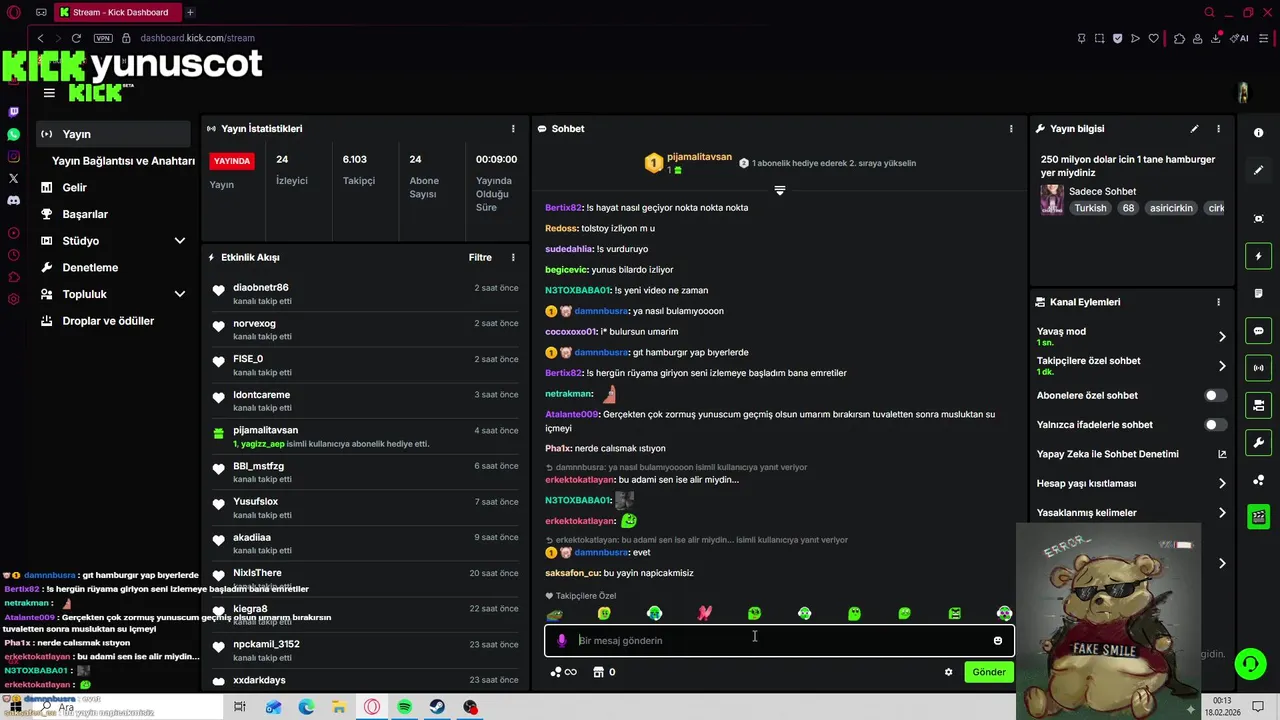
Task: Click the stream category thumbnail Sadece Sohbet
Action: [x=1052, y=199]
